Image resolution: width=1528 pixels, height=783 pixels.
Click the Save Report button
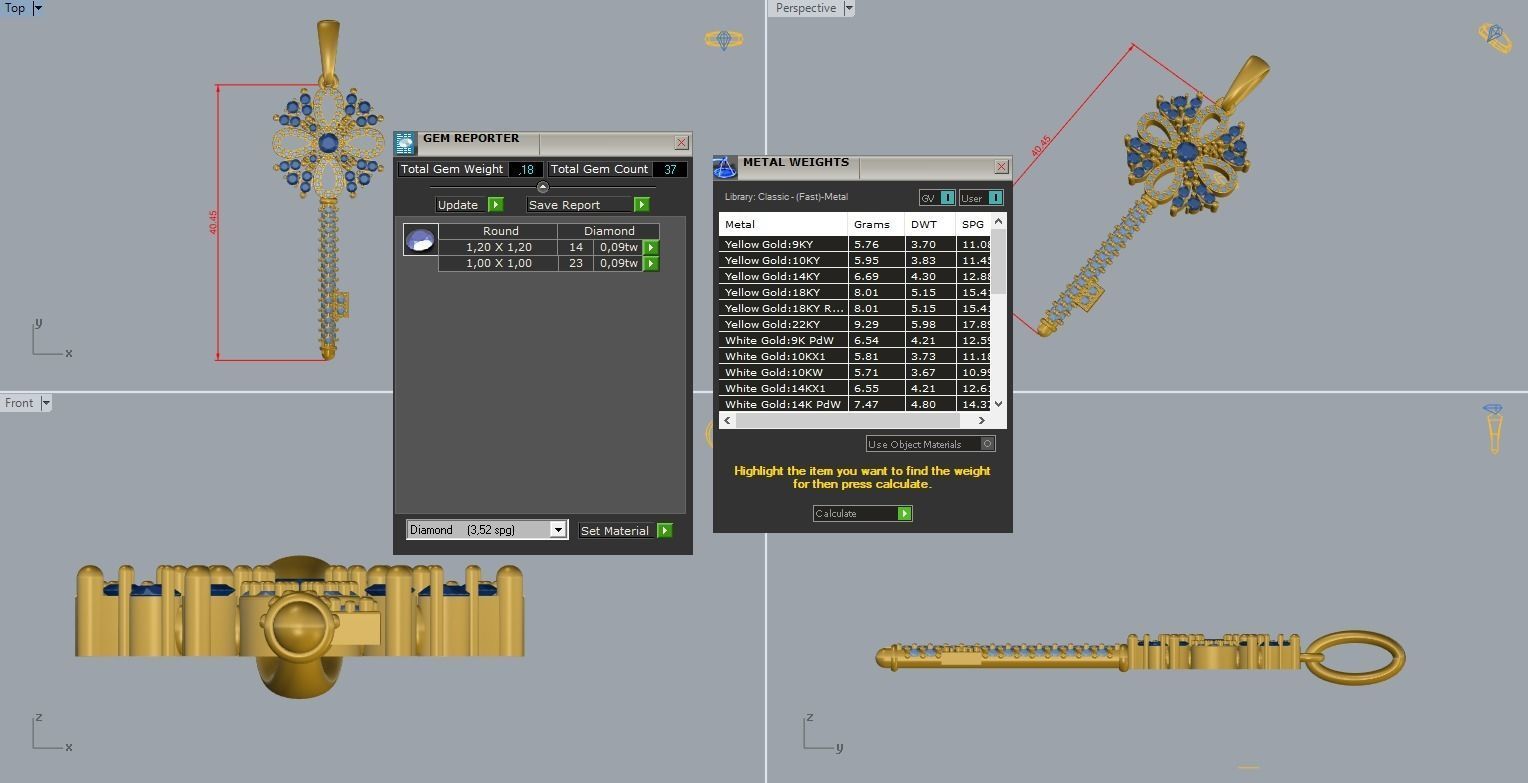click(x=579, y=205)
